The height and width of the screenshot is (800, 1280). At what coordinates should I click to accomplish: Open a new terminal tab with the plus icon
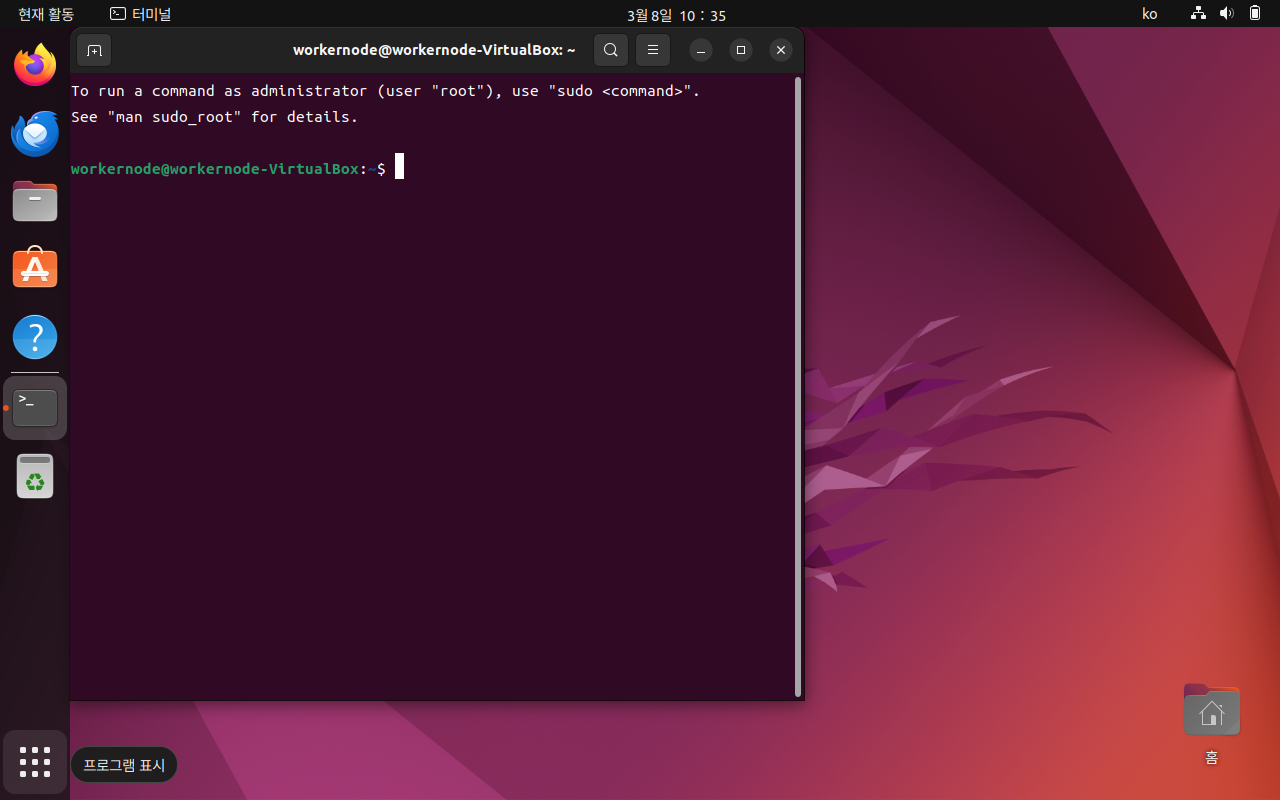[94, 50]
